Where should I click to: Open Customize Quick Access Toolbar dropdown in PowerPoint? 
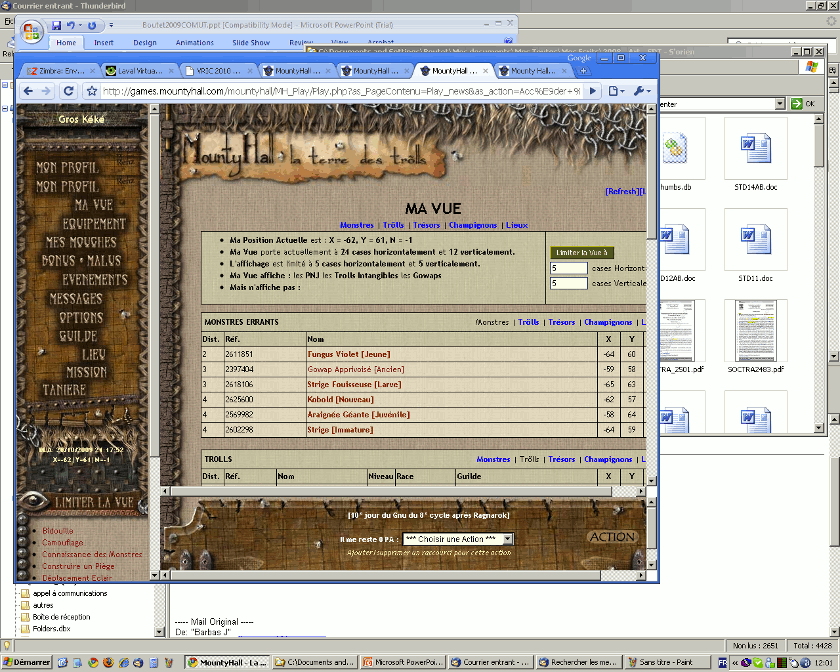coord(111,25)
